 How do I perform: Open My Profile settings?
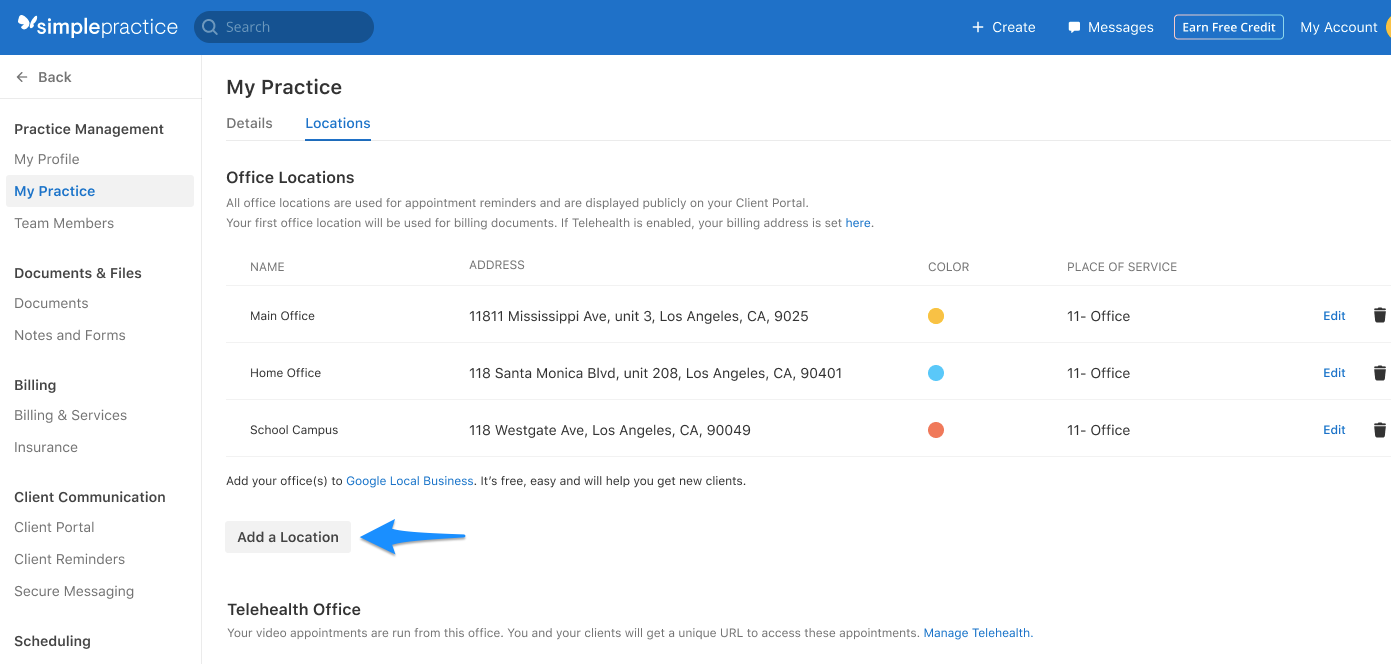click(47, 158)
